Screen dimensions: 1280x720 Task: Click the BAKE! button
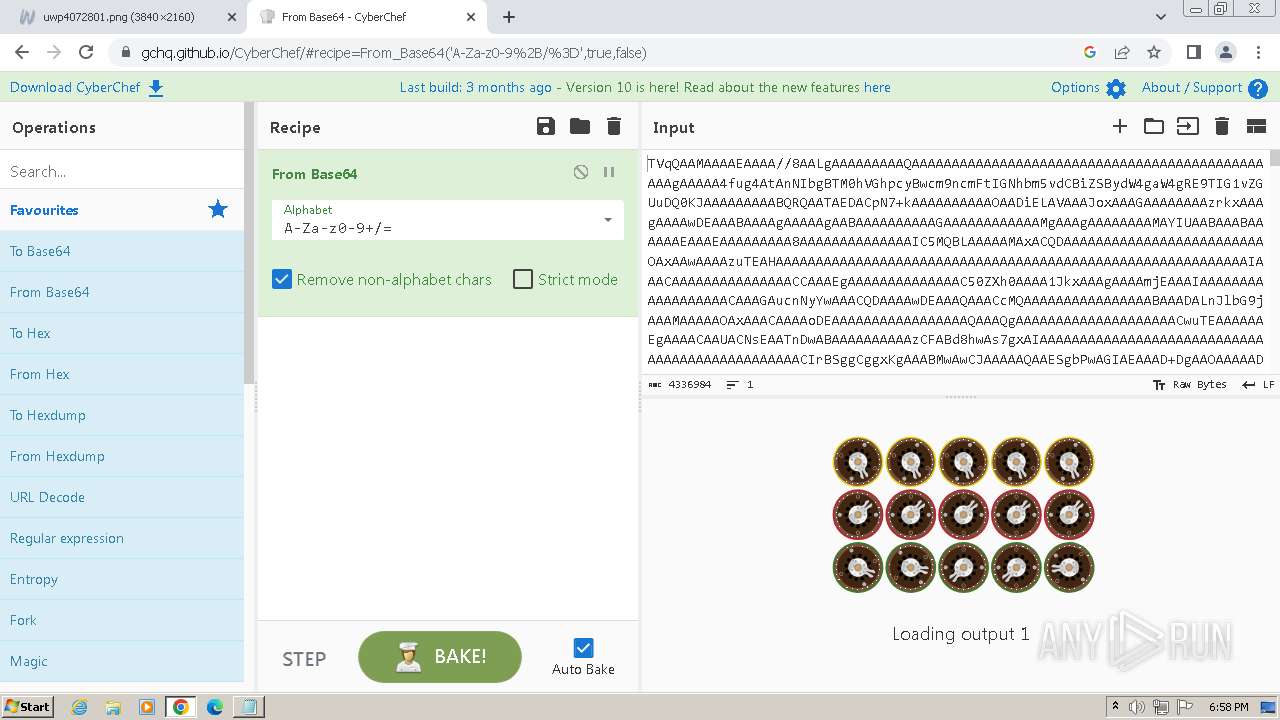(x=440, y=657)
